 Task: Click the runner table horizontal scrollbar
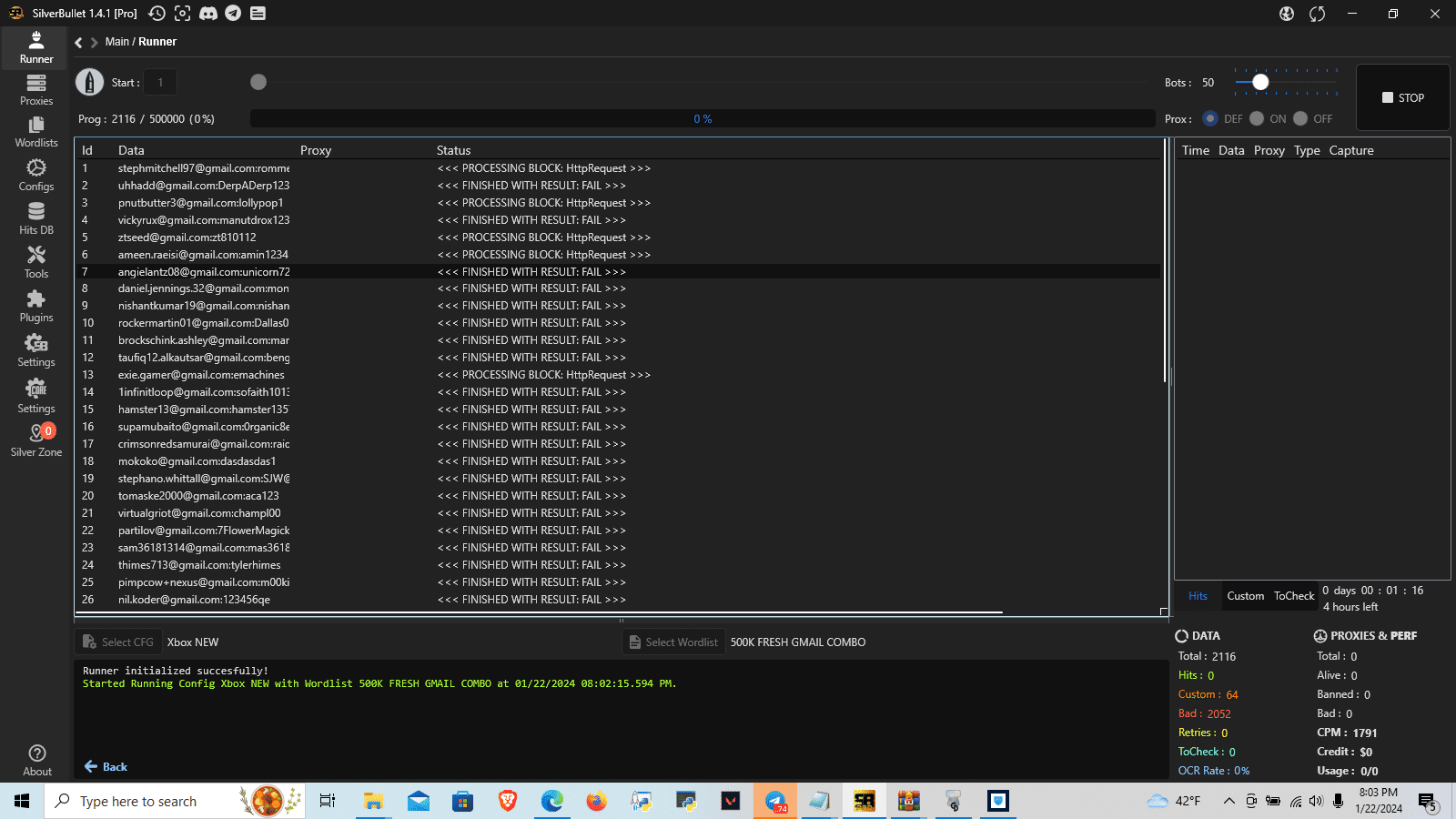tap(539, 612)
